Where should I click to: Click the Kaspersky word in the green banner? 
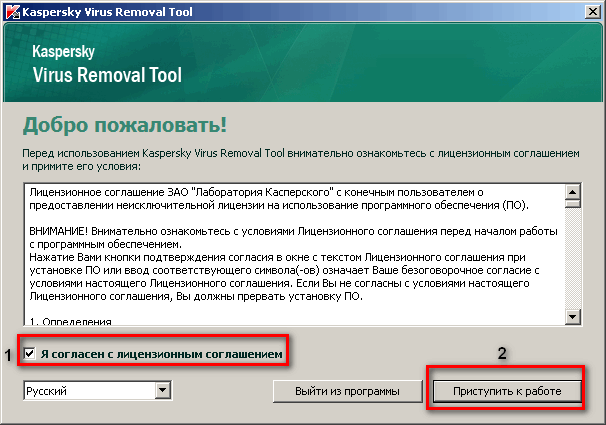point(63,51)
